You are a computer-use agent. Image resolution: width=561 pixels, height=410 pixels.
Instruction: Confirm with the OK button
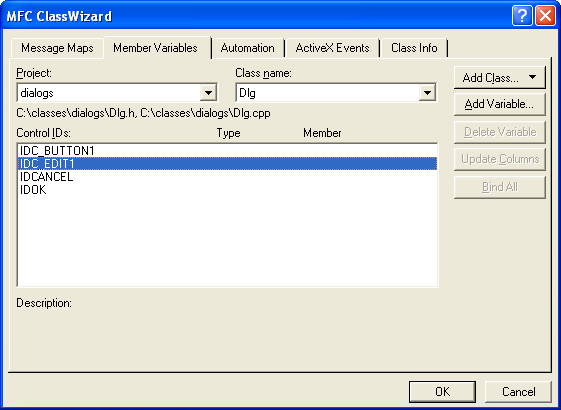point(443,392)
